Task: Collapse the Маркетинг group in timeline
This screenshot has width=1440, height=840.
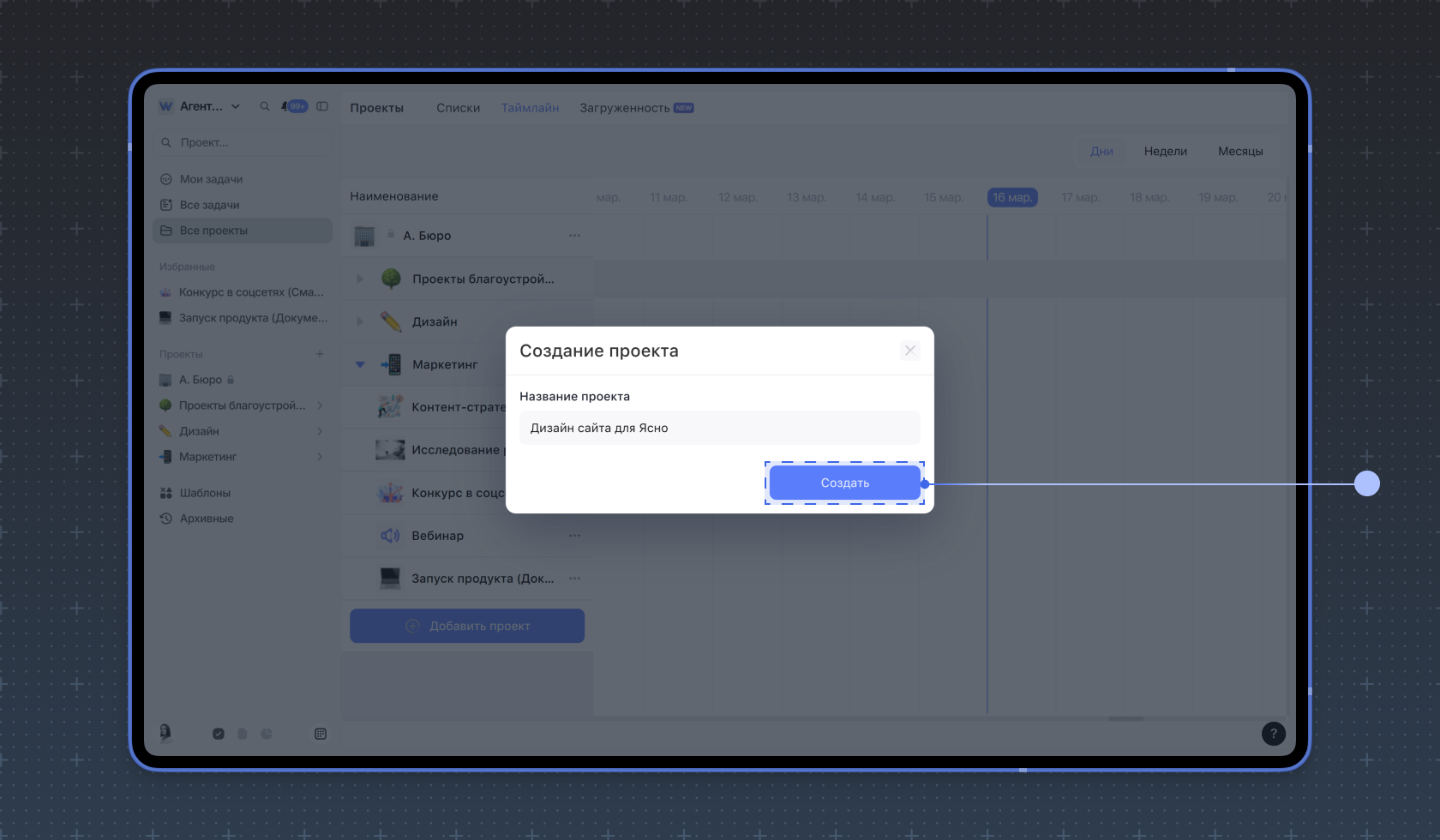Action: [x=360, y=364]
